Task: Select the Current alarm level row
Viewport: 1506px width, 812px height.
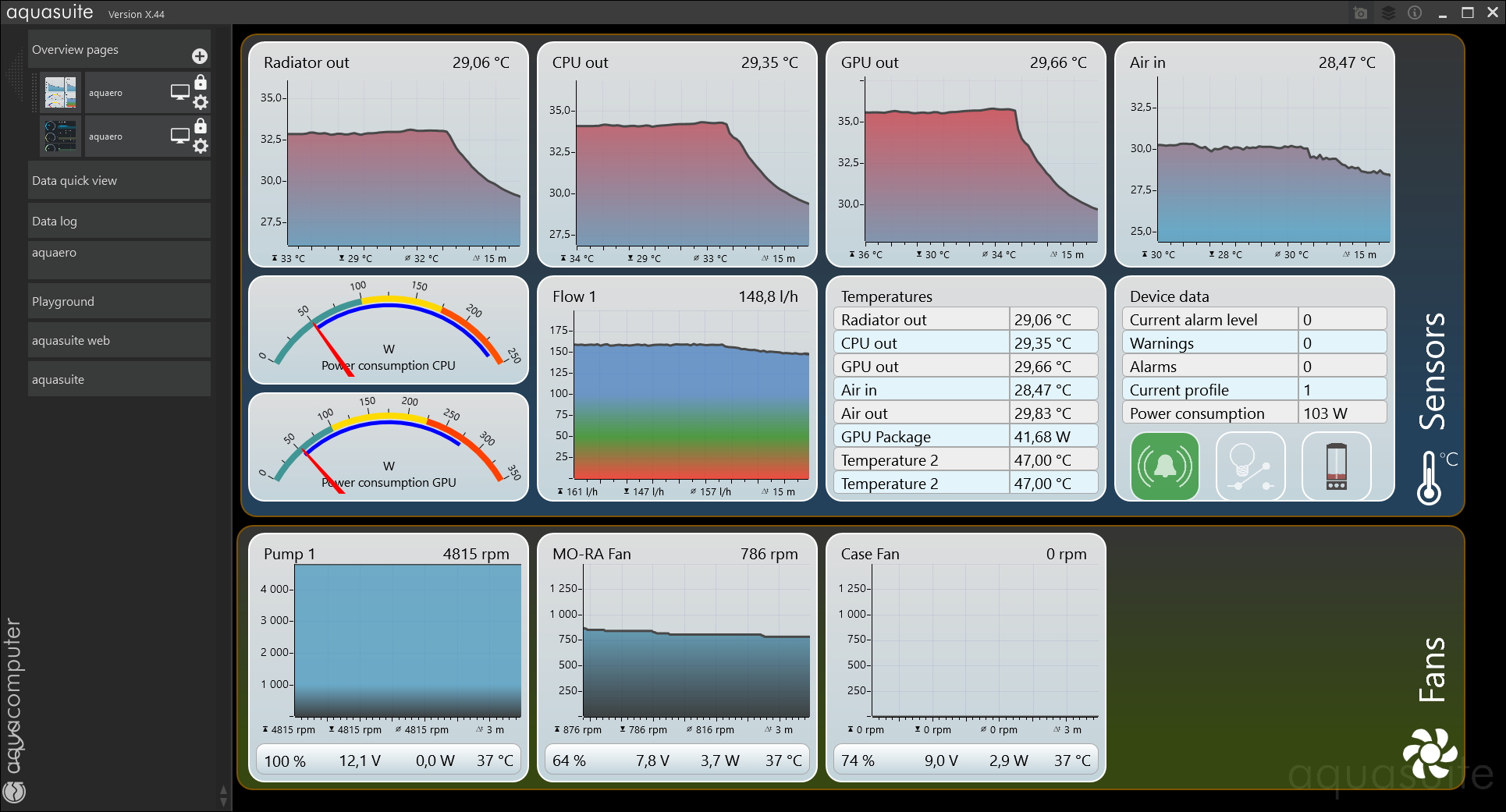Action: coord(1255,319)
